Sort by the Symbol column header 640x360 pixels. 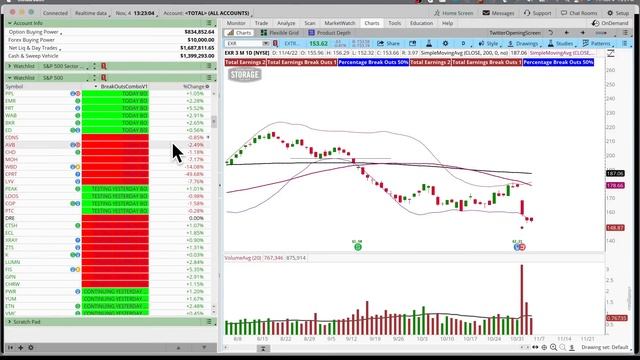point(14,87)
